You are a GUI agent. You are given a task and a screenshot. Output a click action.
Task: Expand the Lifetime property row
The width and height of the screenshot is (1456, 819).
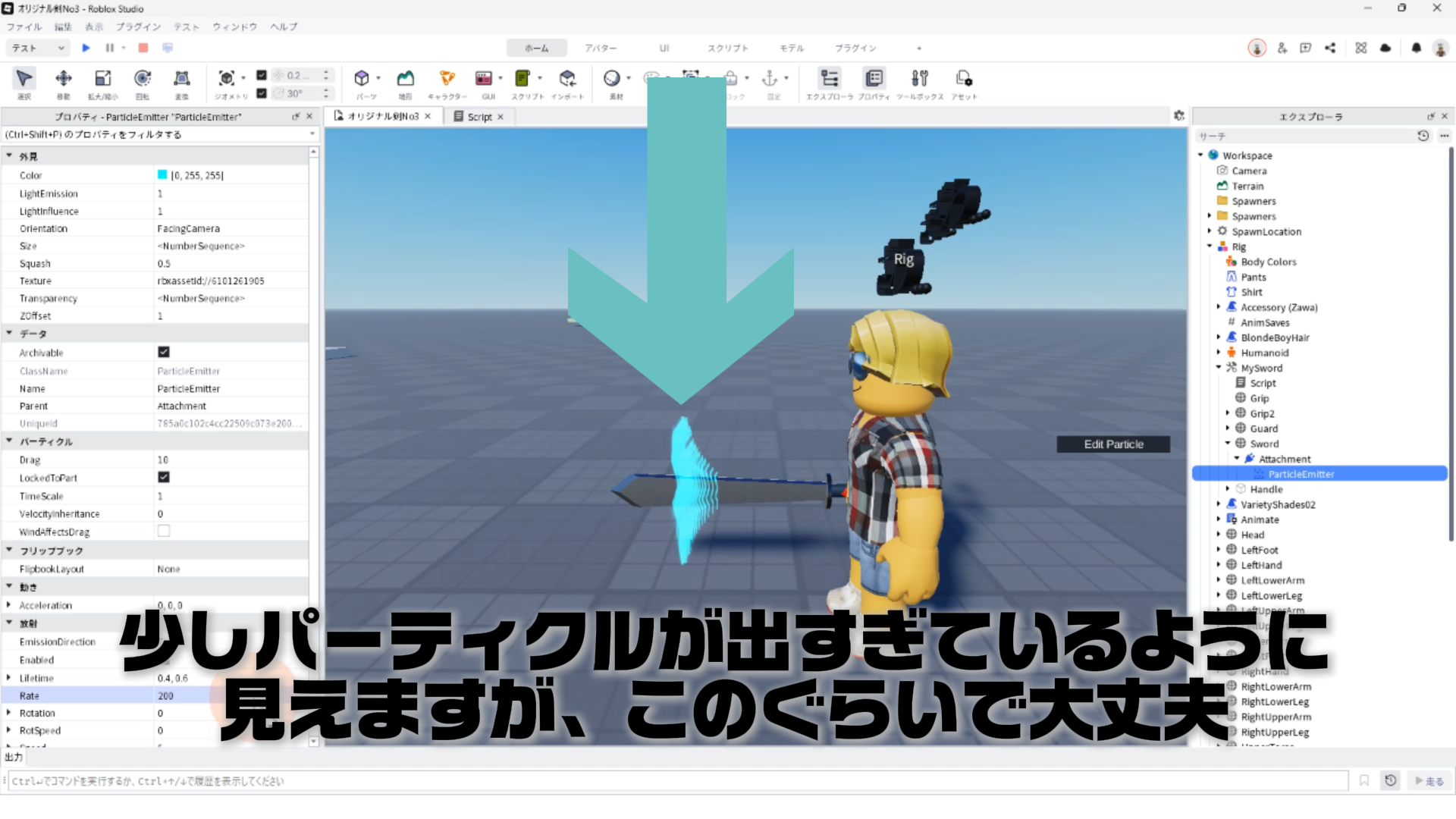tap(9, 678)
